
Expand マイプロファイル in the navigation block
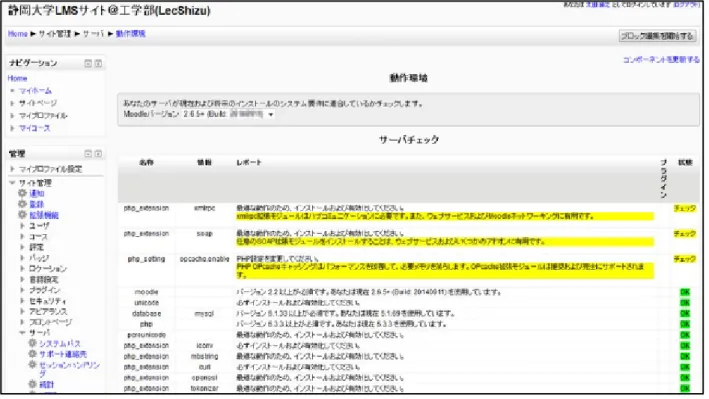click(12, 116)
